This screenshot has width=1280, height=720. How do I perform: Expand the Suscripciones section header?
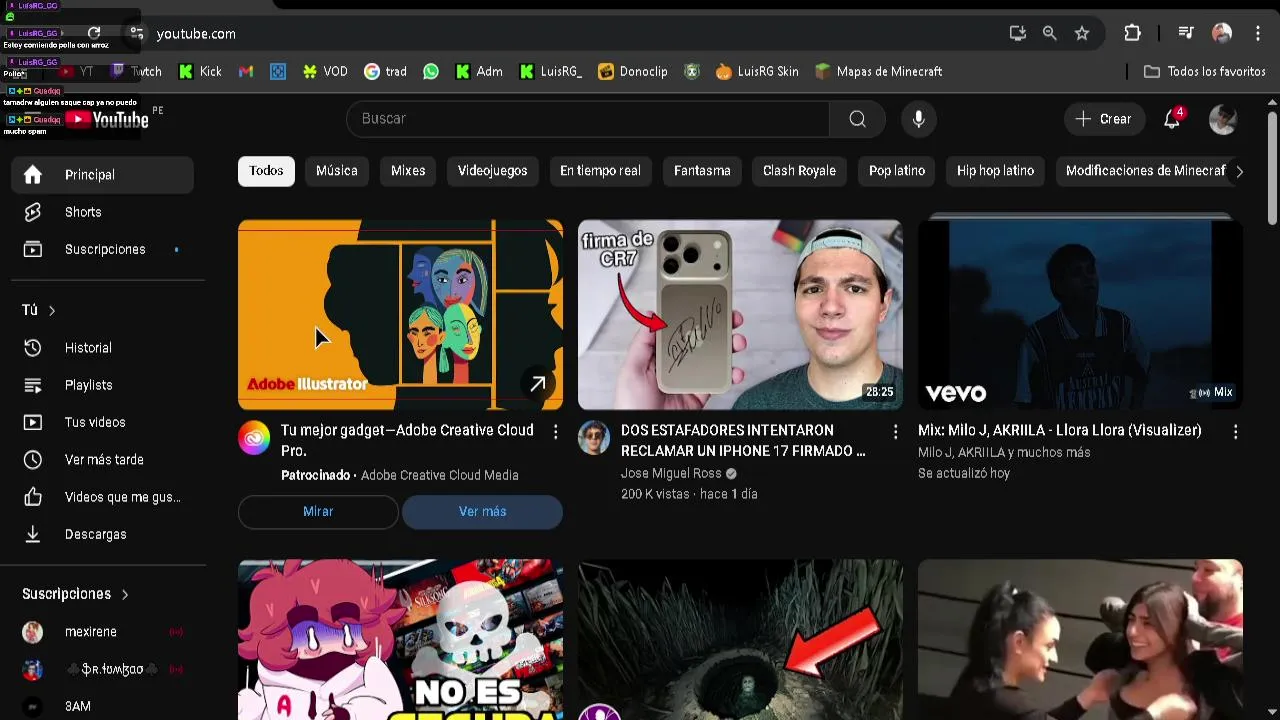76,594
